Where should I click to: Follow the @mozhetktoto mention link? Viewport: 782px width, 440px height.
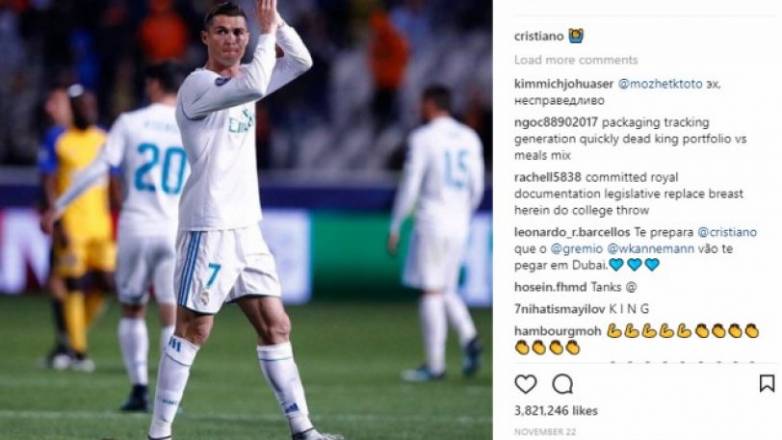660,84
